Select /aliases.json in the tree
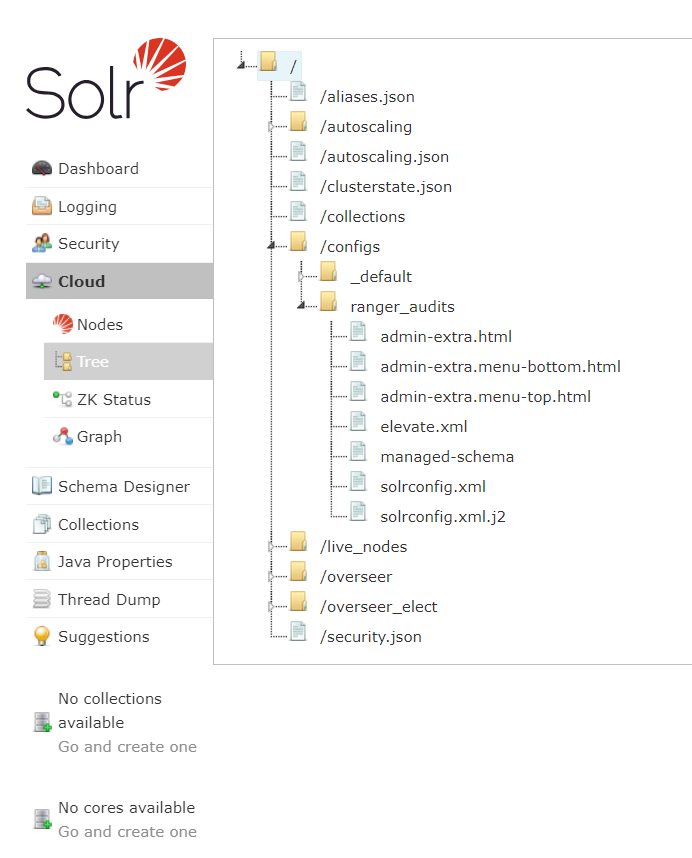Screen dimensions: 692x858 point(367,96)
